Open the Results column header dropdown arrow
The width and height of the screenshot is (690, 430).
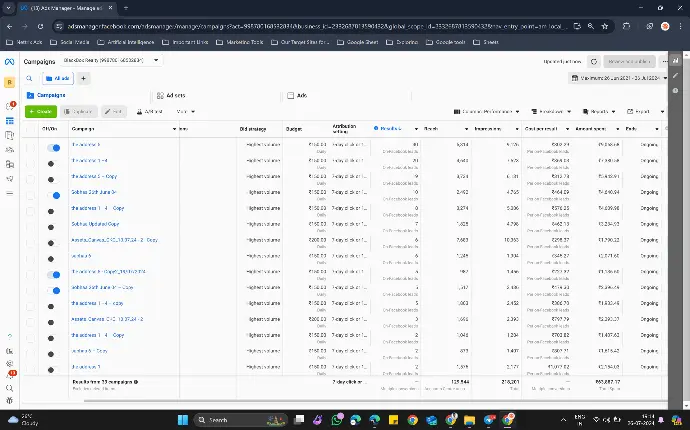[x=416, y=129]
